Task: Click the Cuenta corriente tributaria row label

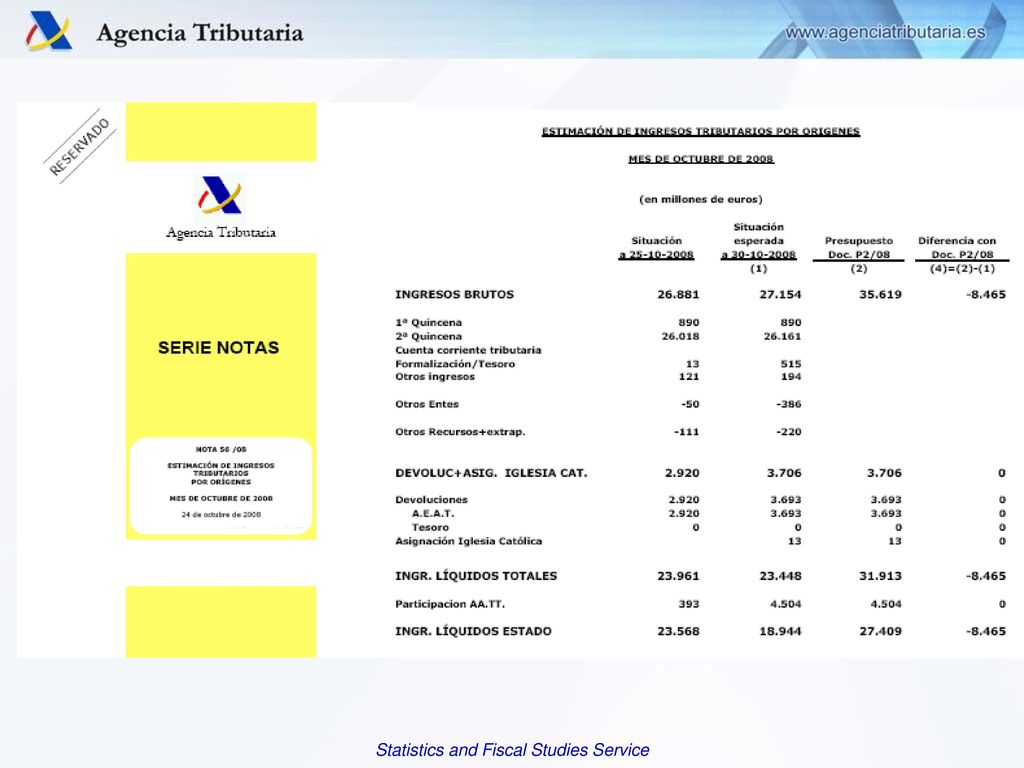Action: click(468, 350)
